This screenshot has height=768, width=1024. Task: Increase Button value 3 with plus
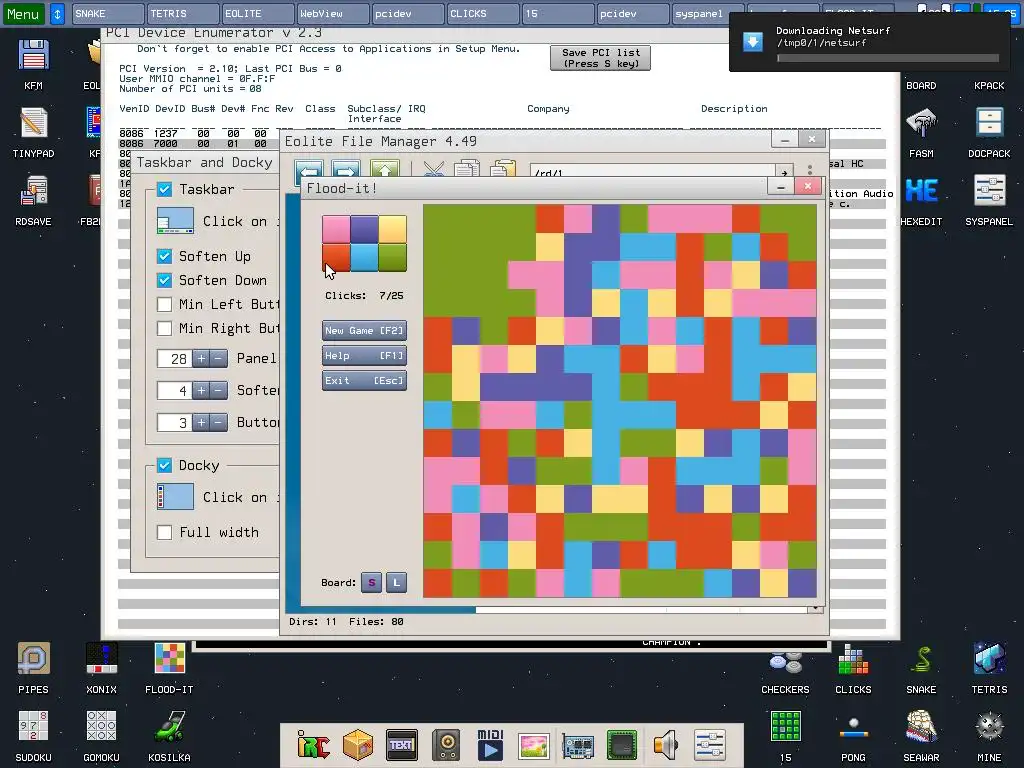[x=201, y=423]
